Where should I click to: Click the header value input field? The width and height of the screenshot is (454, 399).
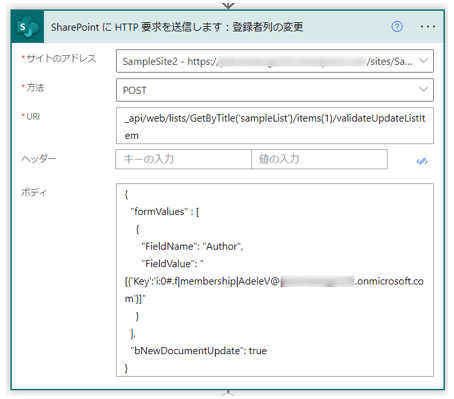319,159
